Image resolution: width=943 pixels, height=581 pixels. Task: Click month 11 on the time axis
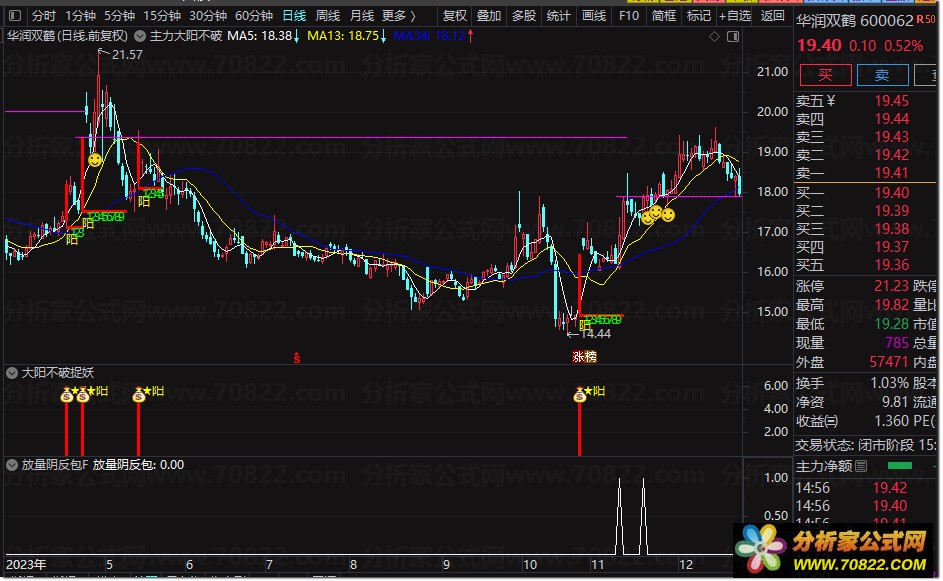tap(597, 565)
